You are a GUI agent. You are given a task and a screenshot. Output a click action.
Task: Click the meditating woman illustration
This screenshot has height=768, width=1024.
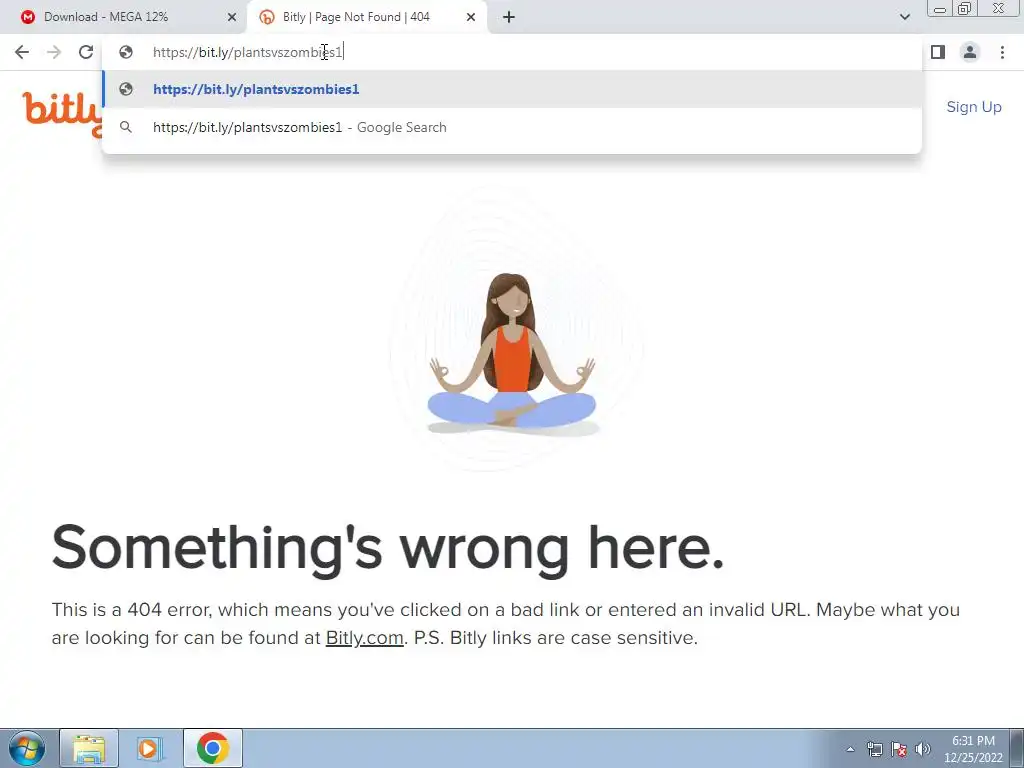(x=513, y=353)
